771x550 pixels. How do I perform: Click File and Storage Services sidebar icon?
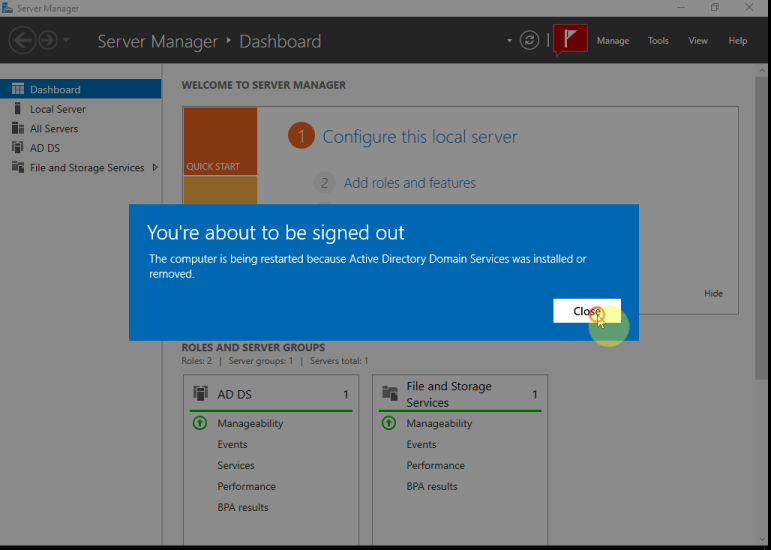[18, 167]
